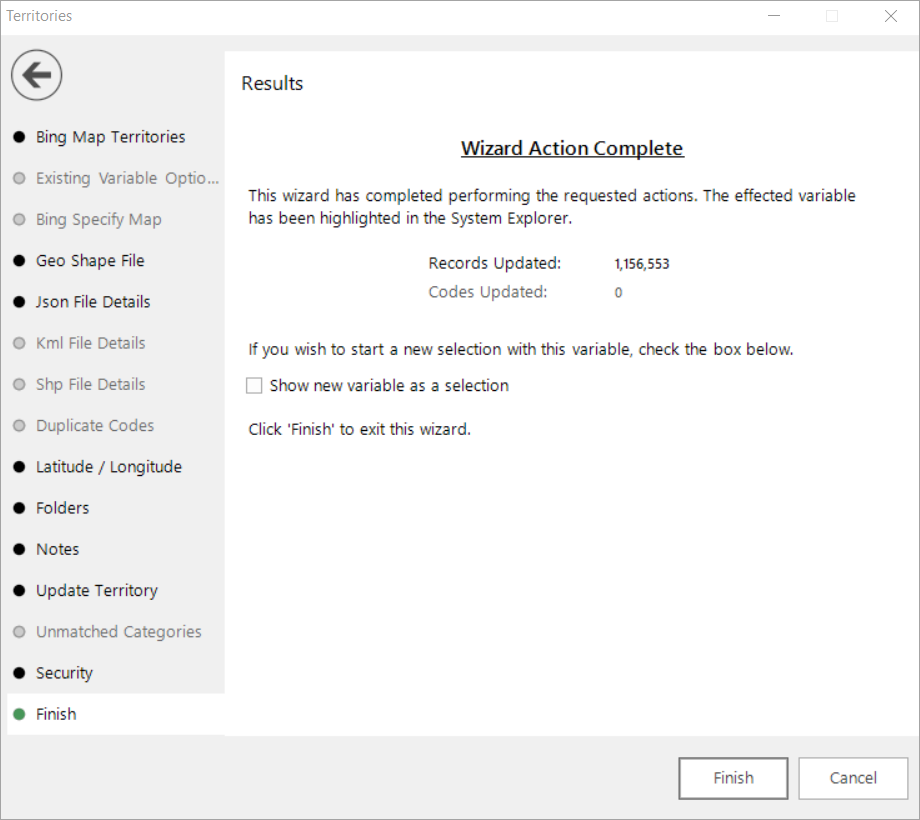Click the gray bullet beside Duplicate Codes
This screenshot has width=920, height=820.
[19, 425]
